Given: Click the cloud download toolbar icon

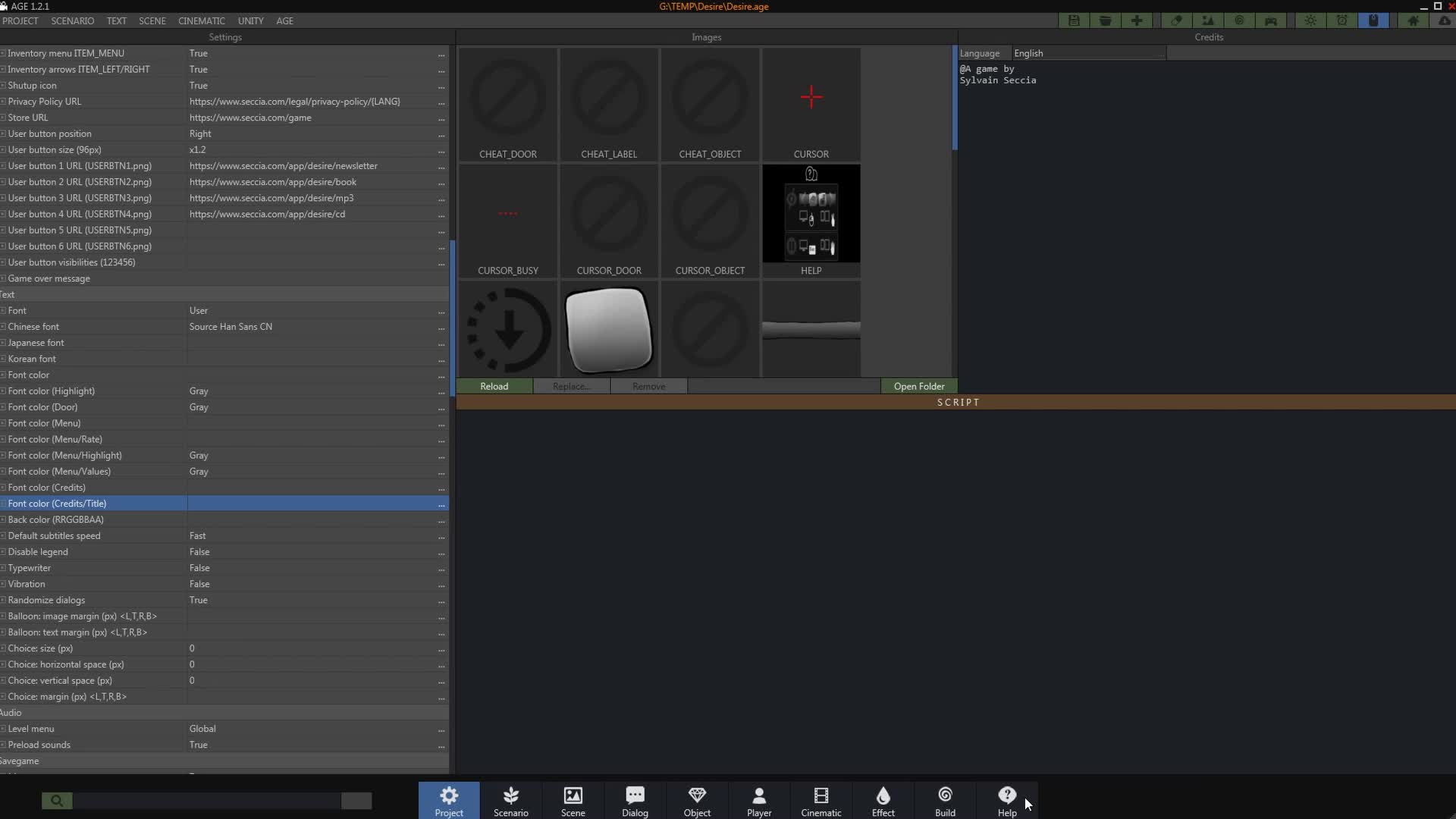Looking at the screenshot, I should point(1445,20).
